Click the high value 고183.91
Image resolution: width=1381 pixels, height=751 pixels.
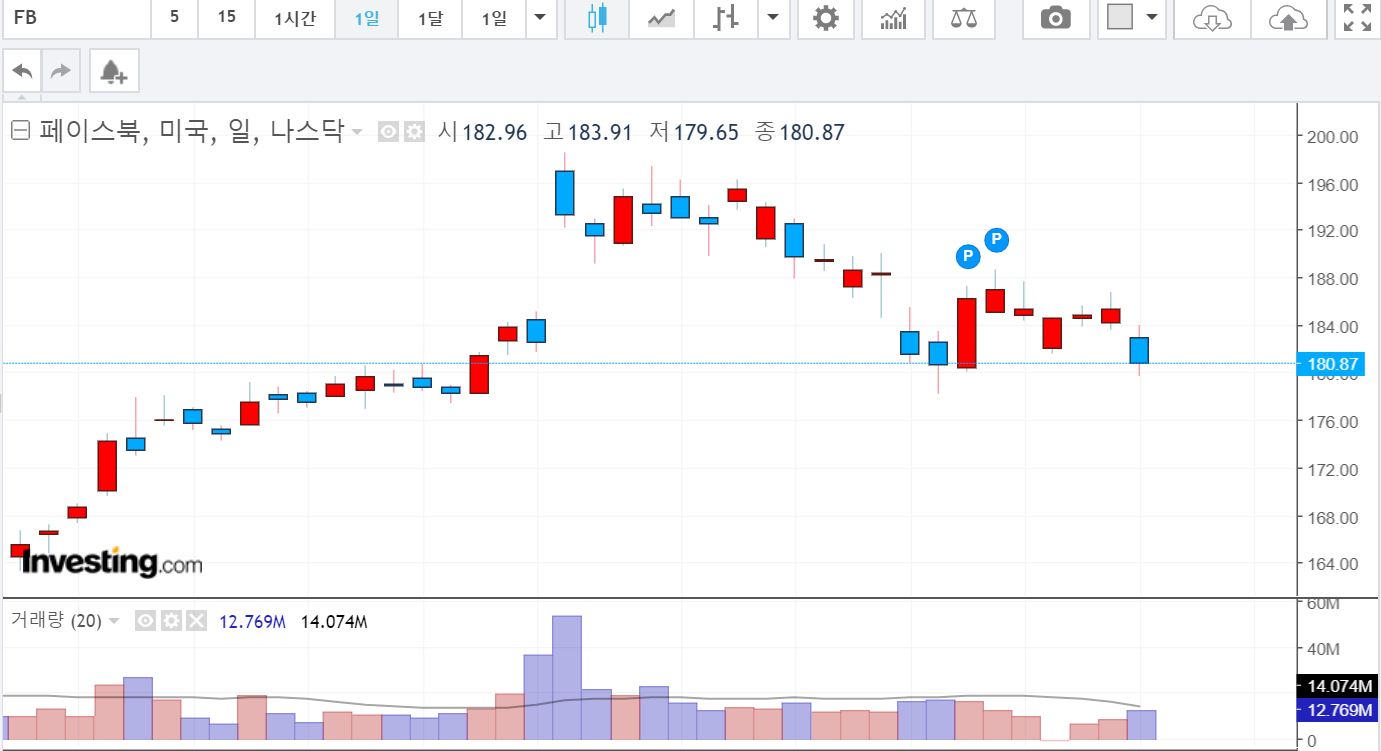tap(588, 132)
